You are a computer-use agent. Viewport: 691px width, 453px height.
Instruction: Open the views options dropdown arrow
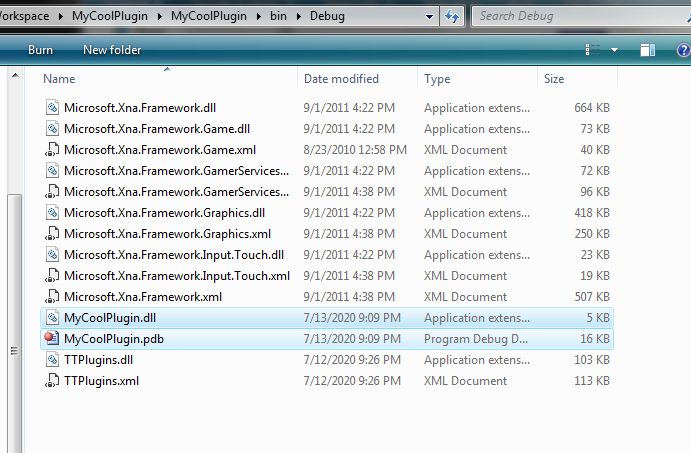614,50
